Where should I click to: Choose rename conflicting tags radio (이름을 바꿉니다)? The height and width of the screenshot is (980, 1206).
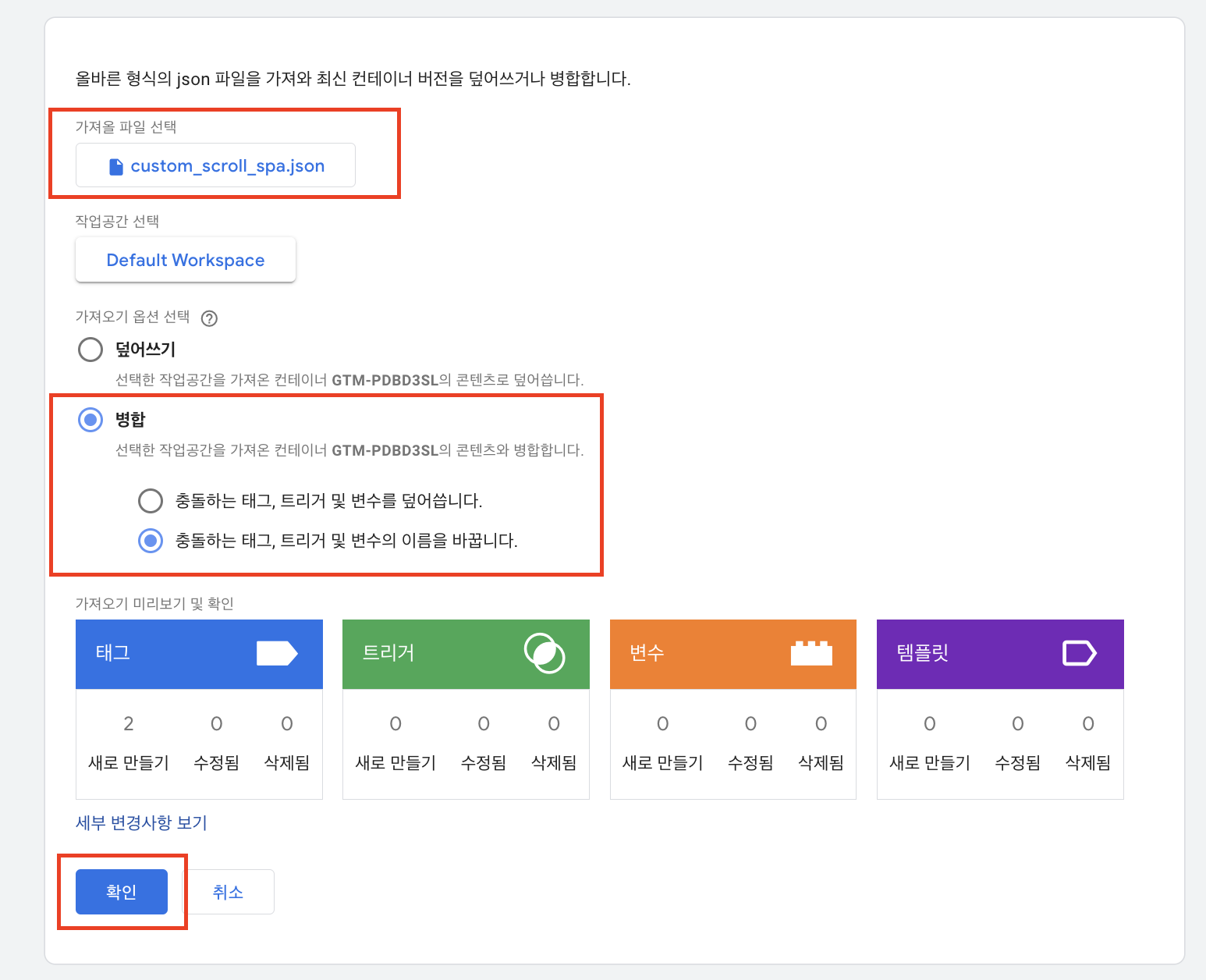click(151, 540)
